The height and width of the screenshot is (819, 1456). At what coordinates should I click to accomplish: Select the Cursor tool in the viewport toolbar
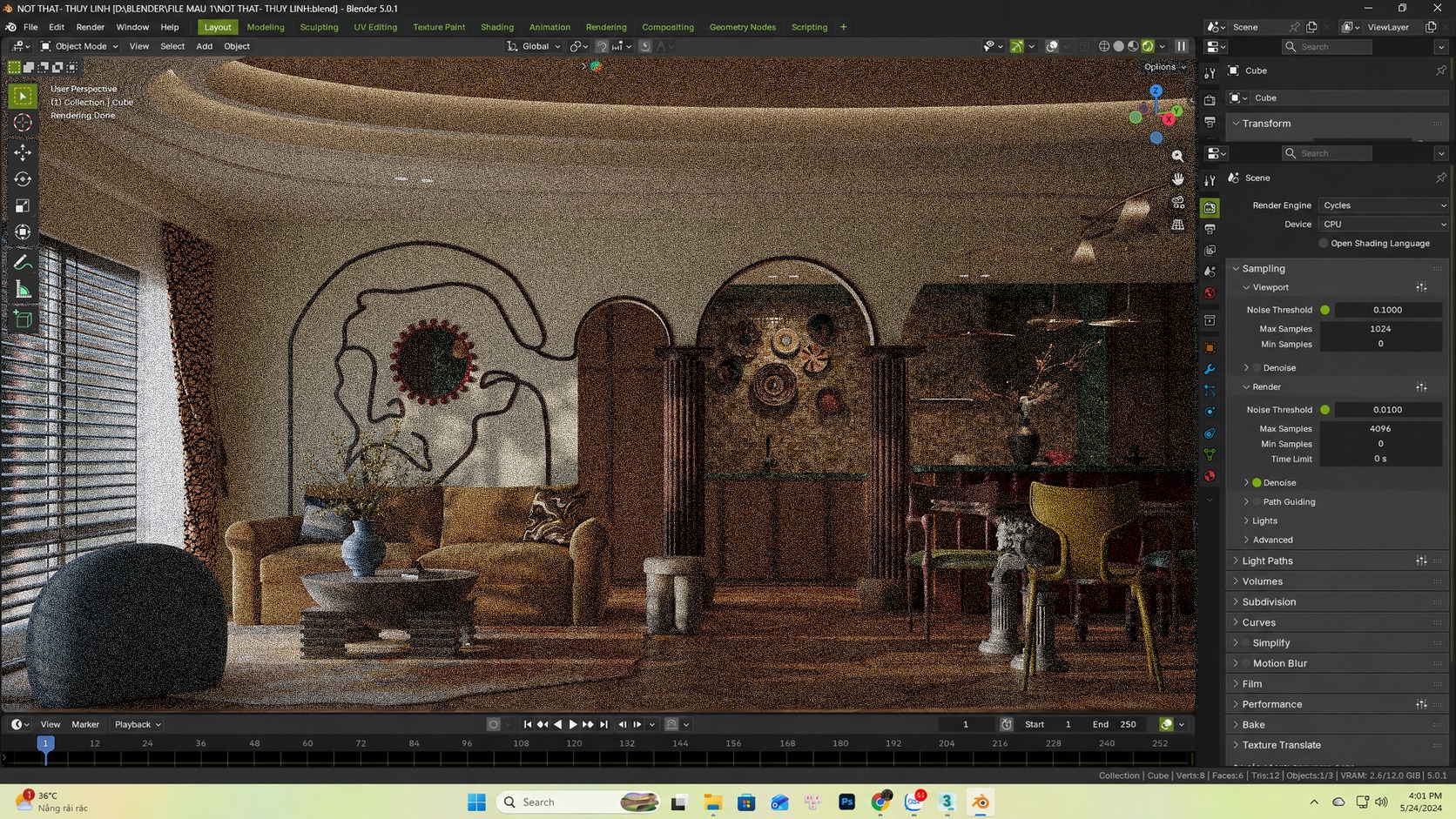pos(23,123)
